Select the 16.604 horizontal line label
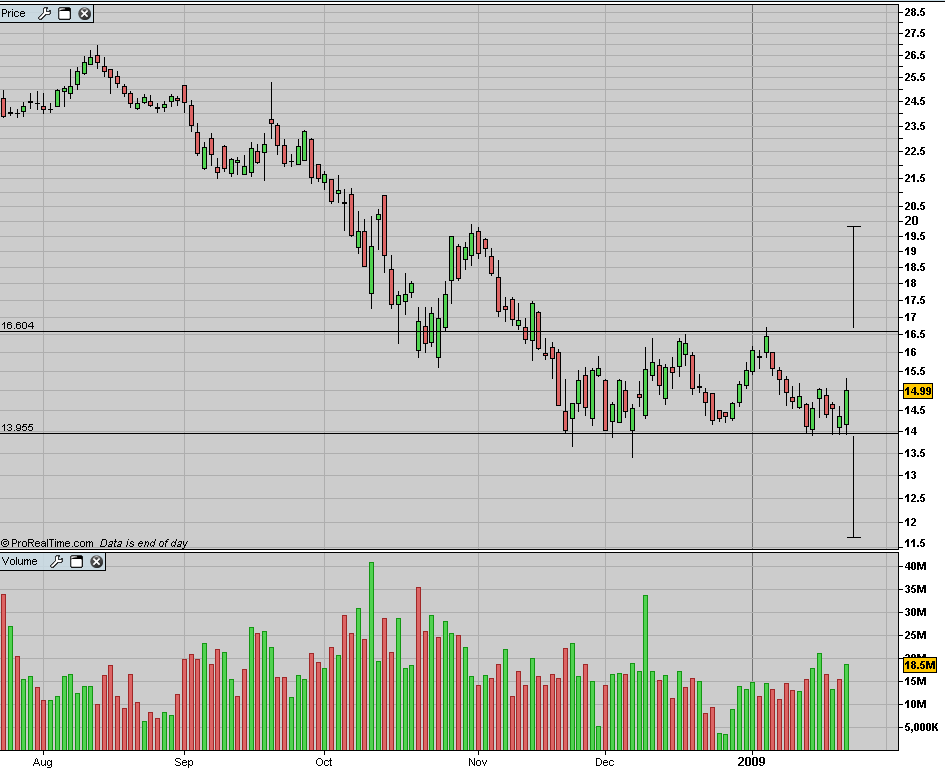Screen dimensions: 945x768 (17, 326)
